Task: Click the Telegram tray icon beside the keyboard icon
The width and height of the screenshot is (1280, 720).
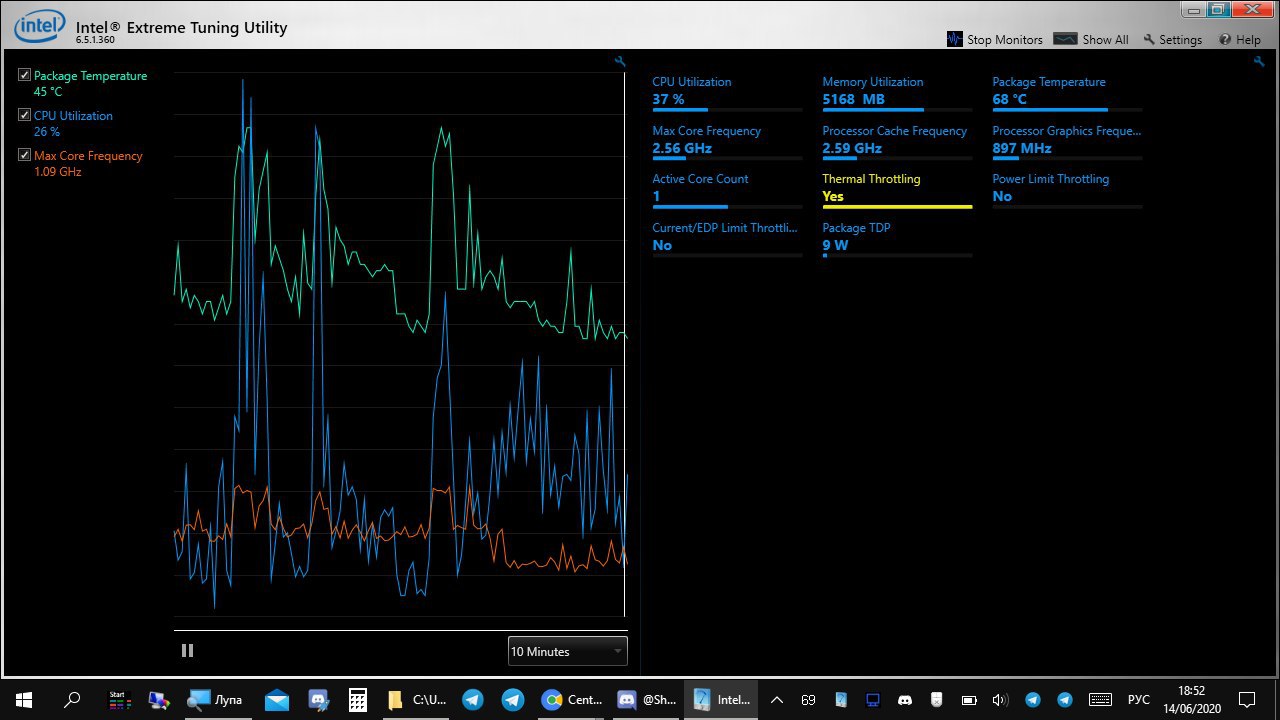Action: 1065,700
